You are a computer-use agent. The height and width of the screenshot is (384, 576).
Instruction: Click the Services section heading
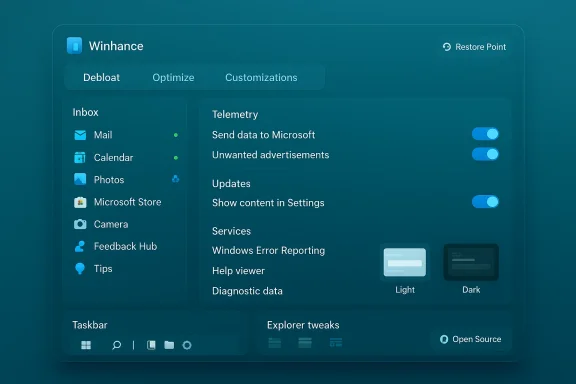click(231, 231)
